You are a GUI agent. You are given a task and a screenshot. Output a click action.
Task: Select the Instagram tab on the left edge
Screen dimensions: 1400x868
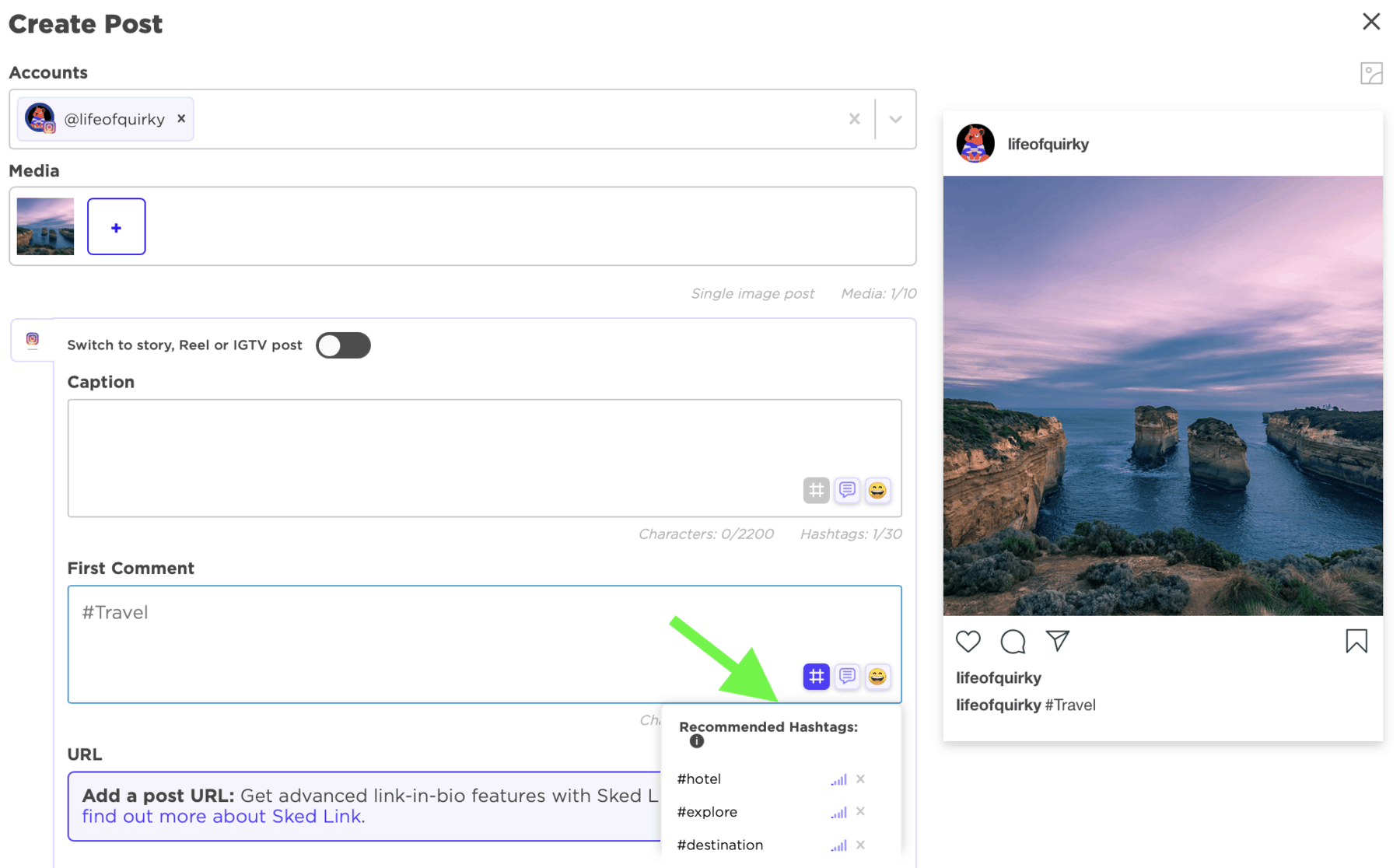tap(31, 339)
